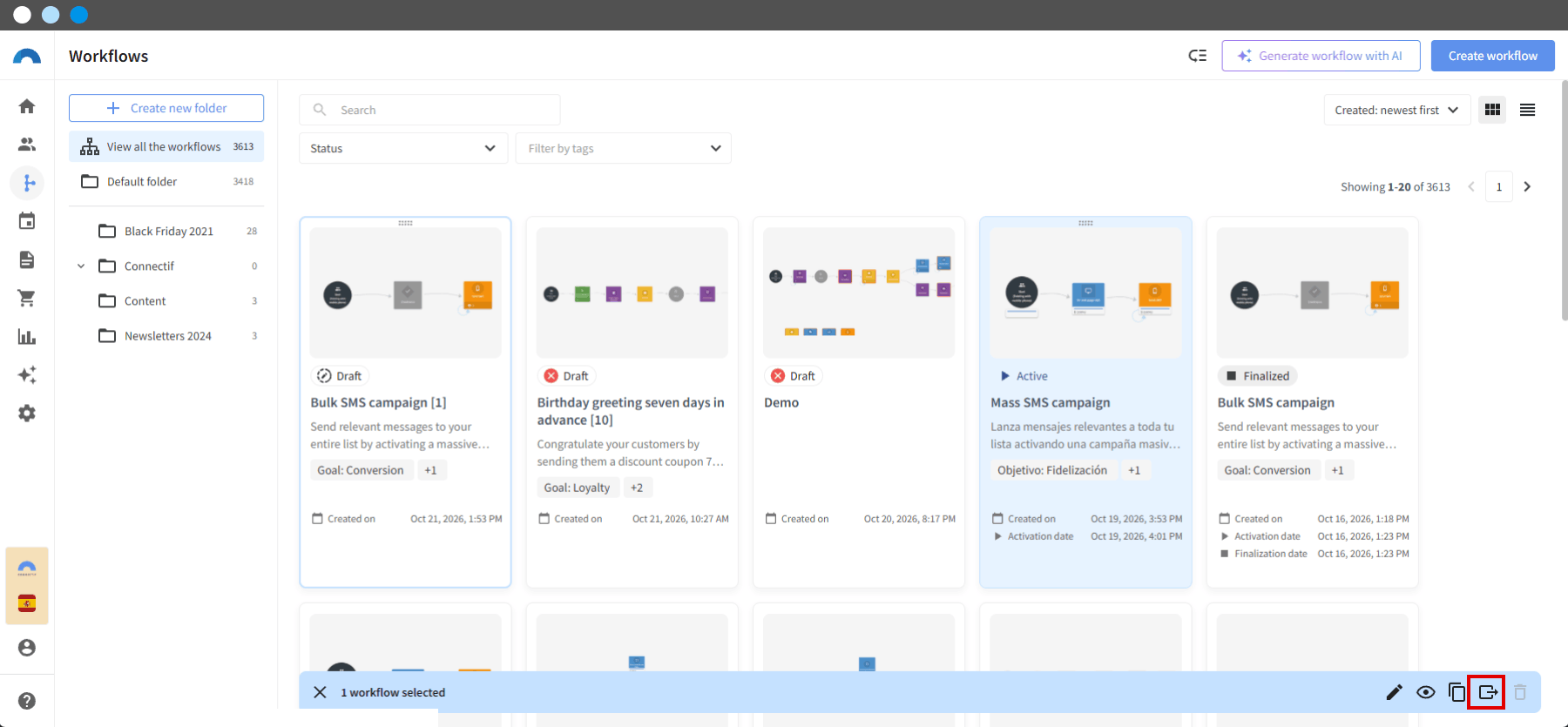Click the duplicate copy icon in selection bar
Viewport: 1568px width, 727px height.
coord(1457,692)
